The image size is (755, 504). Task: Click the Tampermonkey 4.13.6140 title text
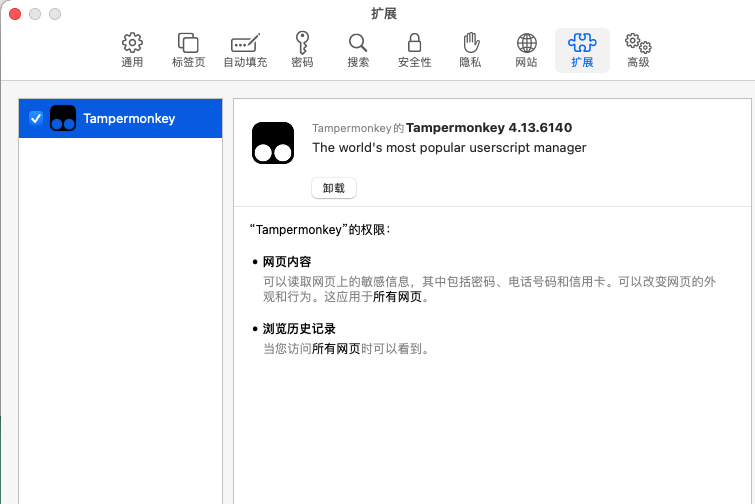[489, 128]
